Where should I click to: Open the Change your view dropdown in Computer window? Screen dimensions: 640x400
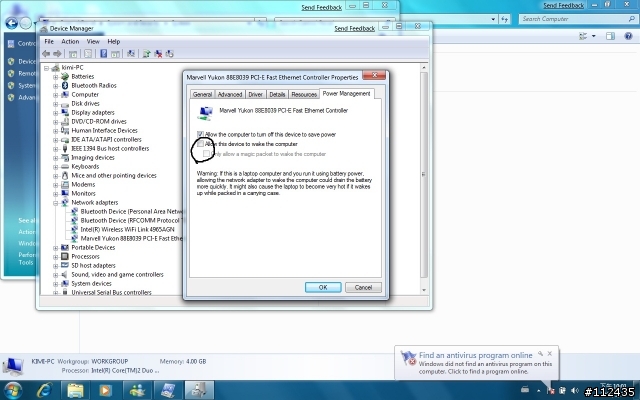(x=593, y=36)
